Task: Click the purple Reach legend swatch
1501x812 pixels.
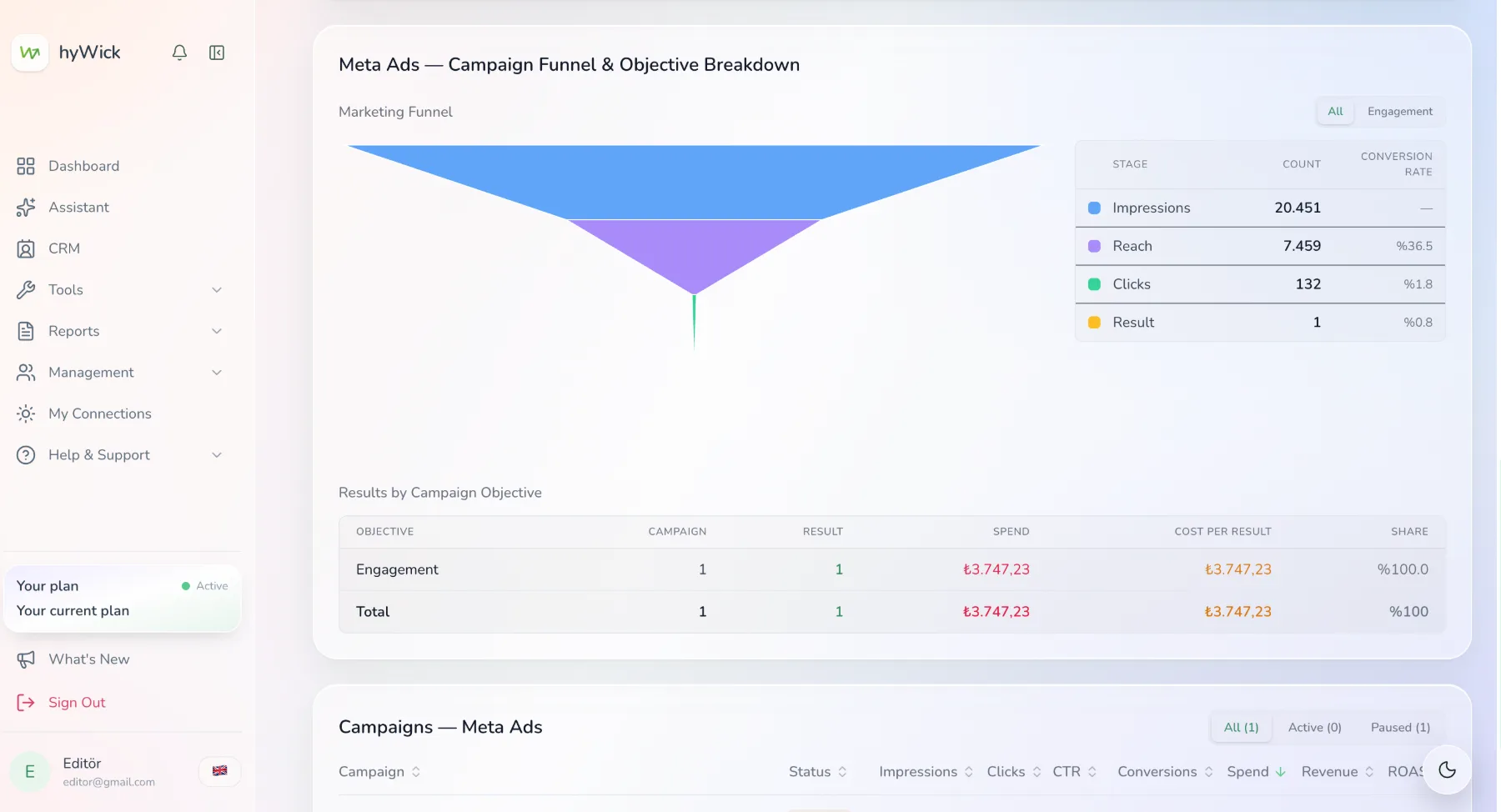Action: 1094,247
